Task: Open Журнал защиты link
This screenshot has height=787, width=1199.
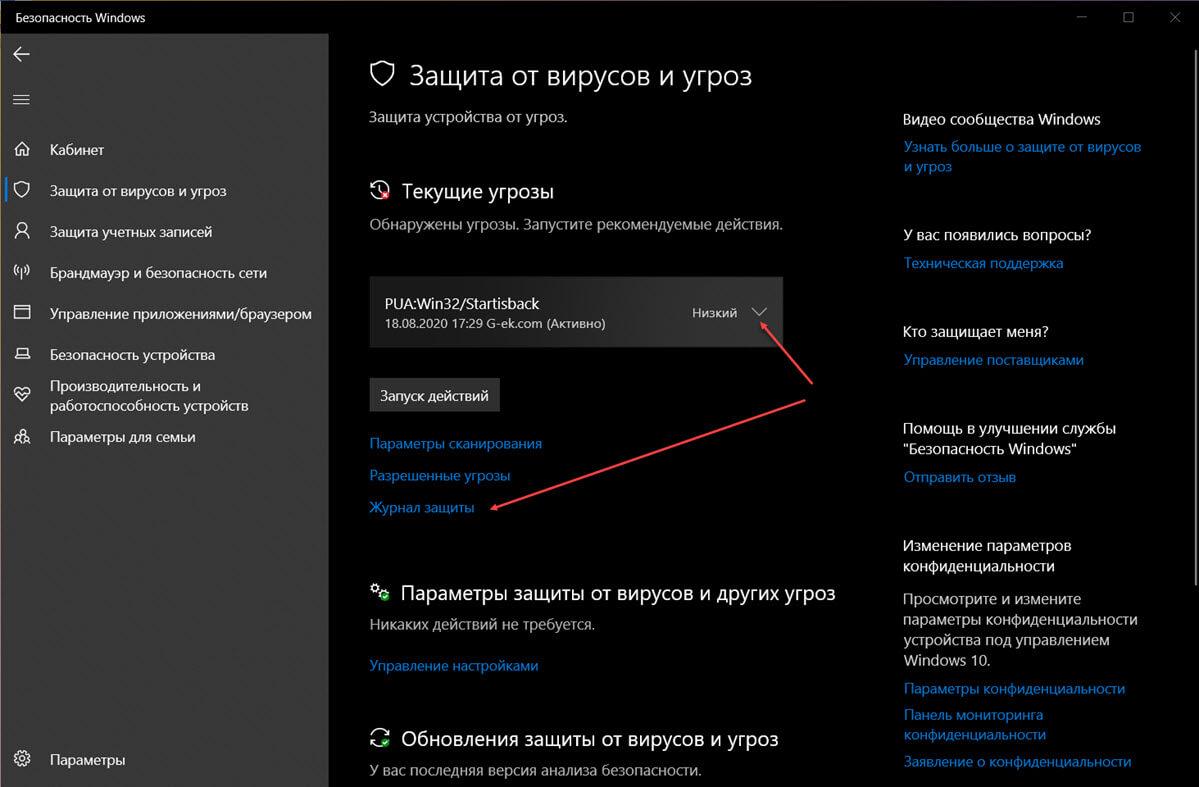Action: (x=421, y=508)
